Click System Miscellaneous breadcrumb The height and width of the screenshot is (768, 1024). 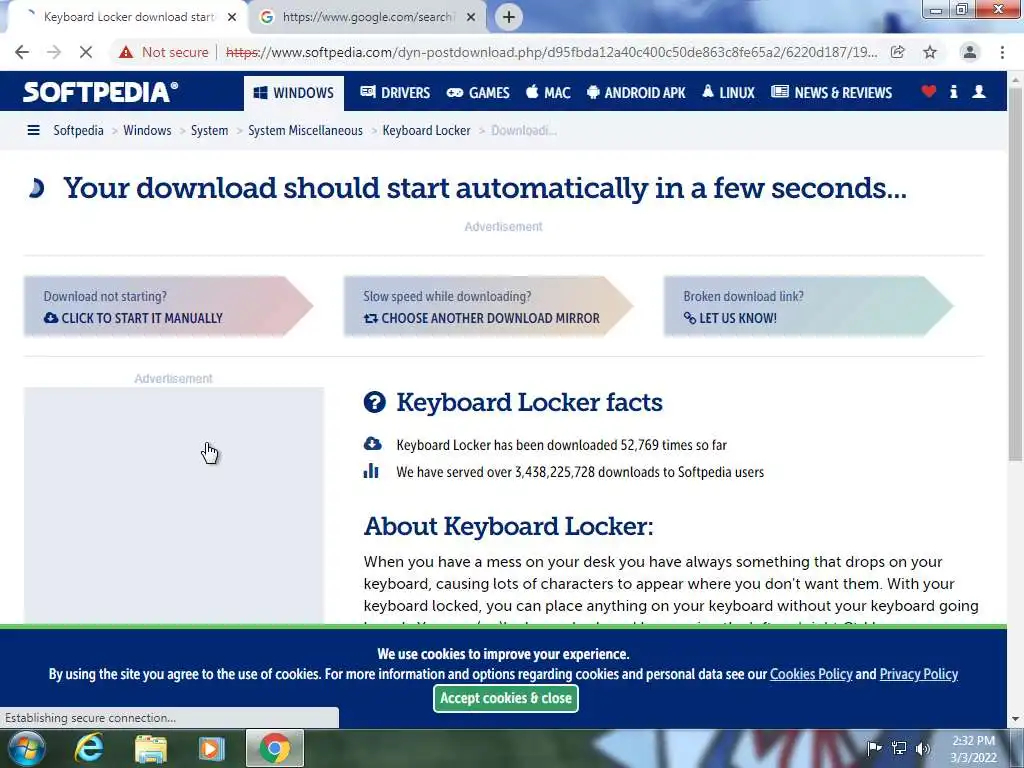click(305, 131)
